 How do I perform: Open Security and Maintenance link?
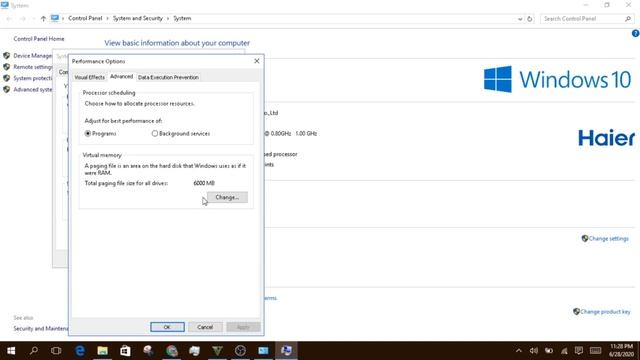pyautogui.click(x=41, y=329)
